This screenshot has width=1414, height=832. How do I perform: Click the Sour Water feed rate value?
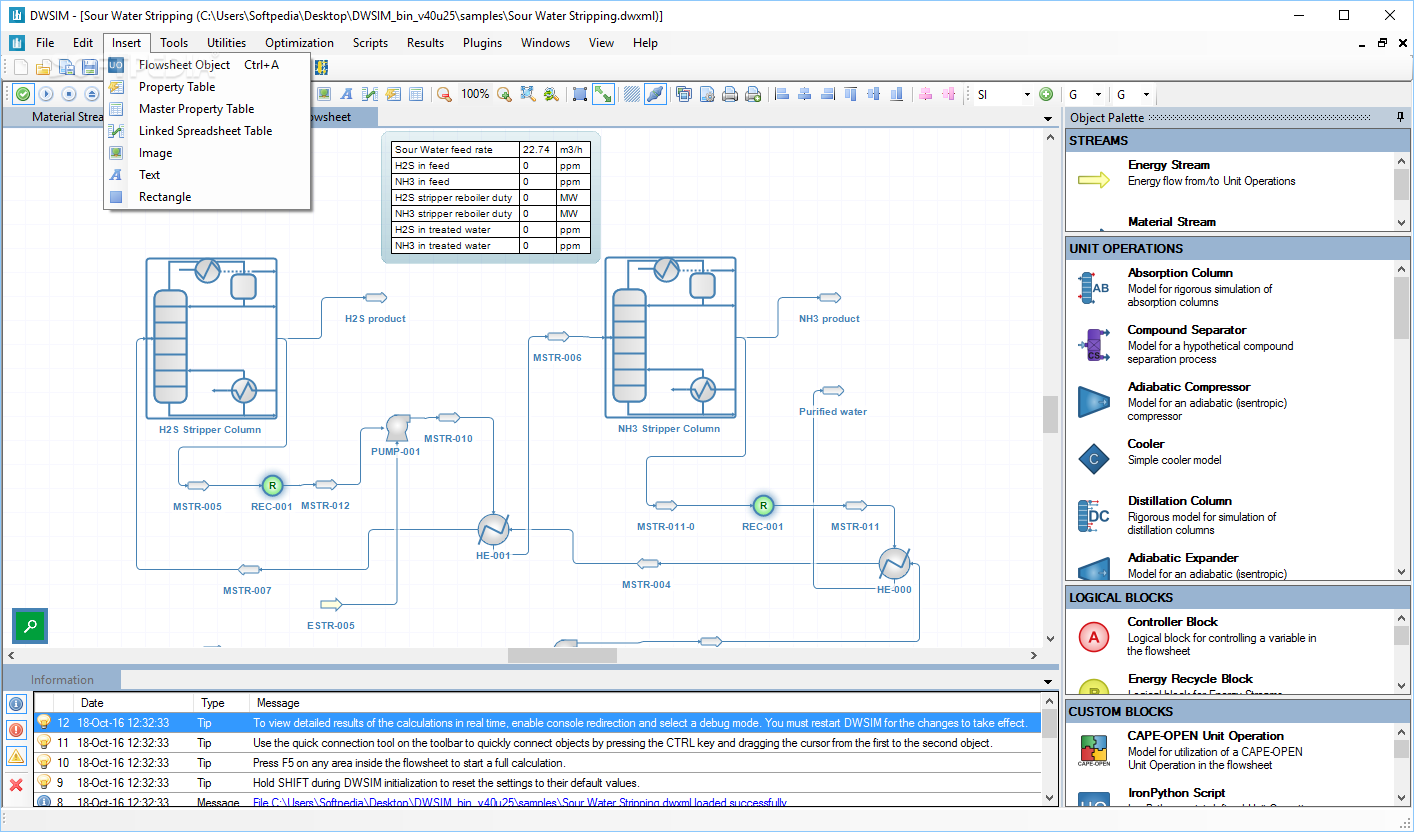coord(537,149)
